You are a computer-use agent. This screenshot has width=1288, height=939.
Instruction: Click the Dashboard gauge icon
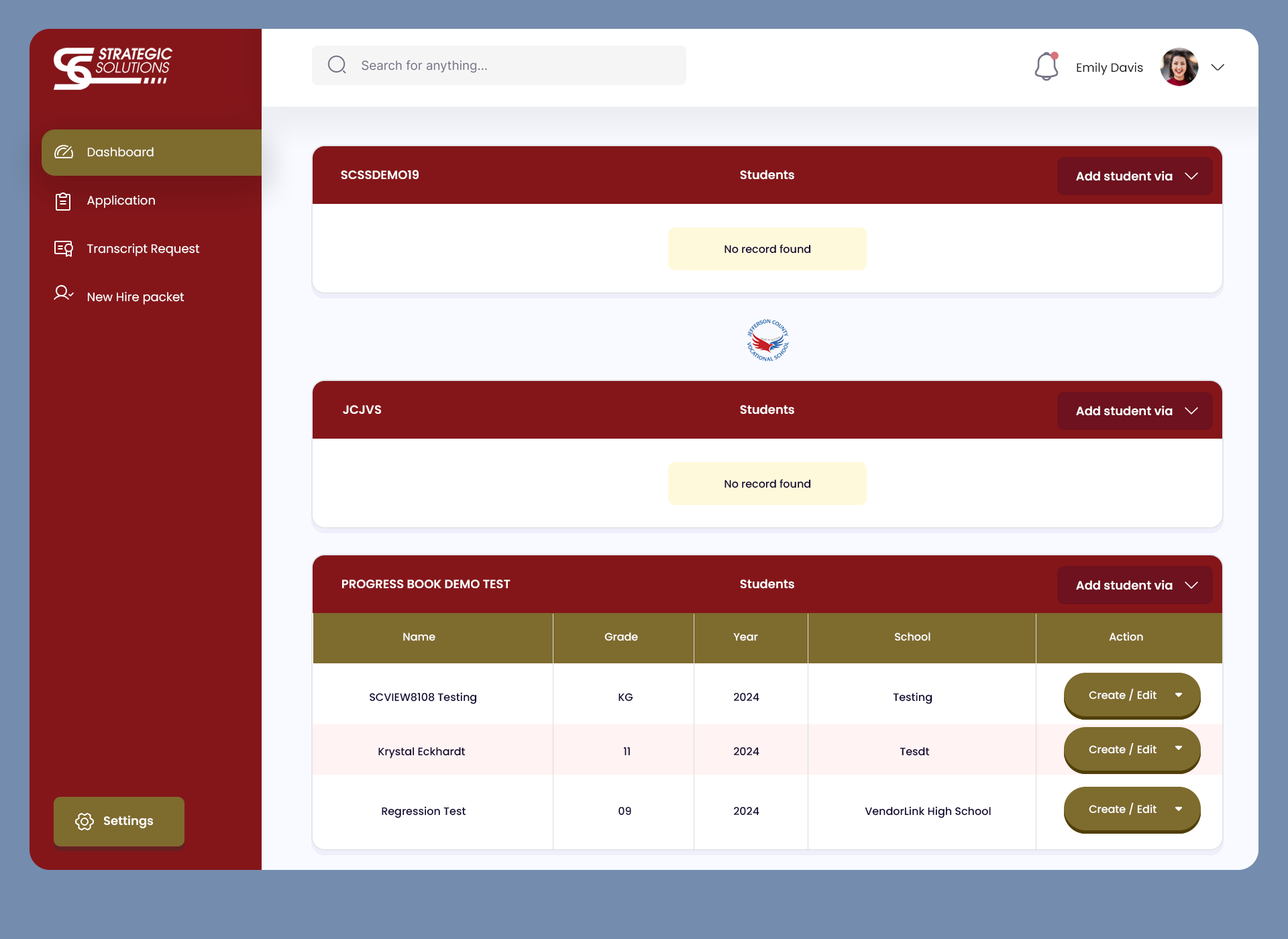pyautogui.click(x=64, y=152)
